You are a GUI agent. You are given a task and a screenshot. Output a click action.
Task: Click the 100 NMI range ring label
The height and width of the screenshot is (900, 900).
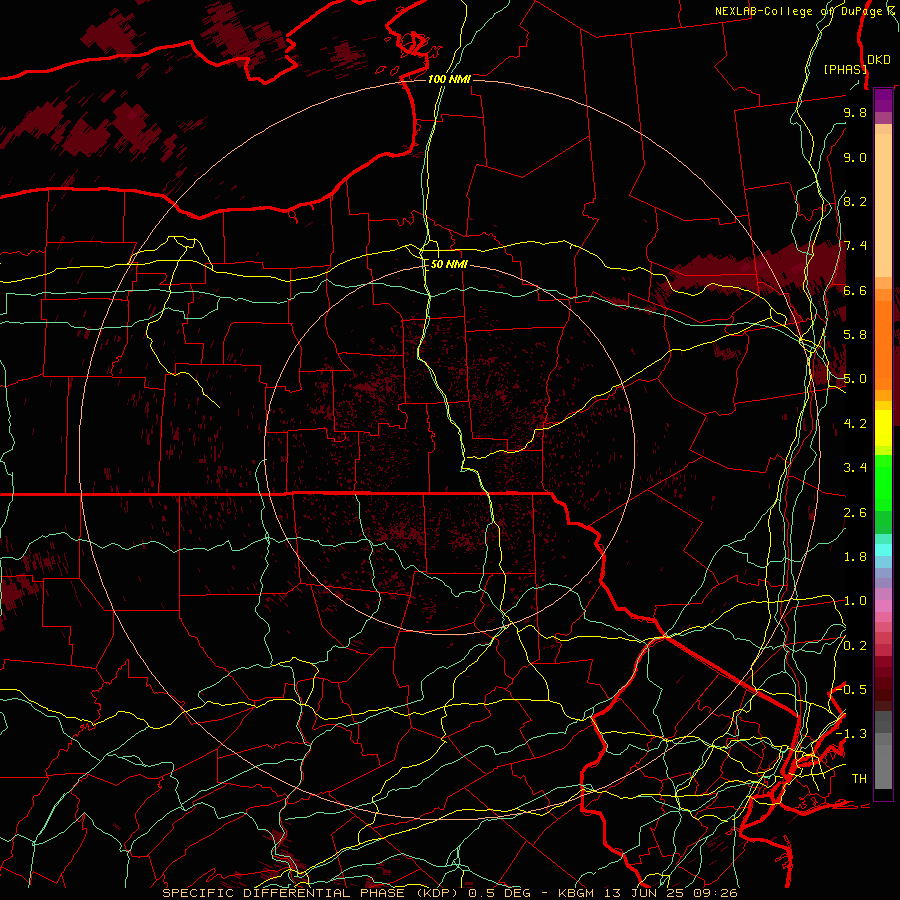449,79
